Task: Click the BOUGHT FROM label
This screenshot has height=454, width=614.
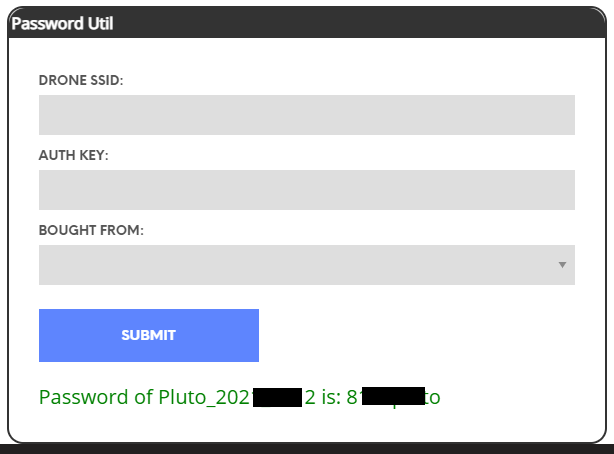Action: tap(91, 230)
